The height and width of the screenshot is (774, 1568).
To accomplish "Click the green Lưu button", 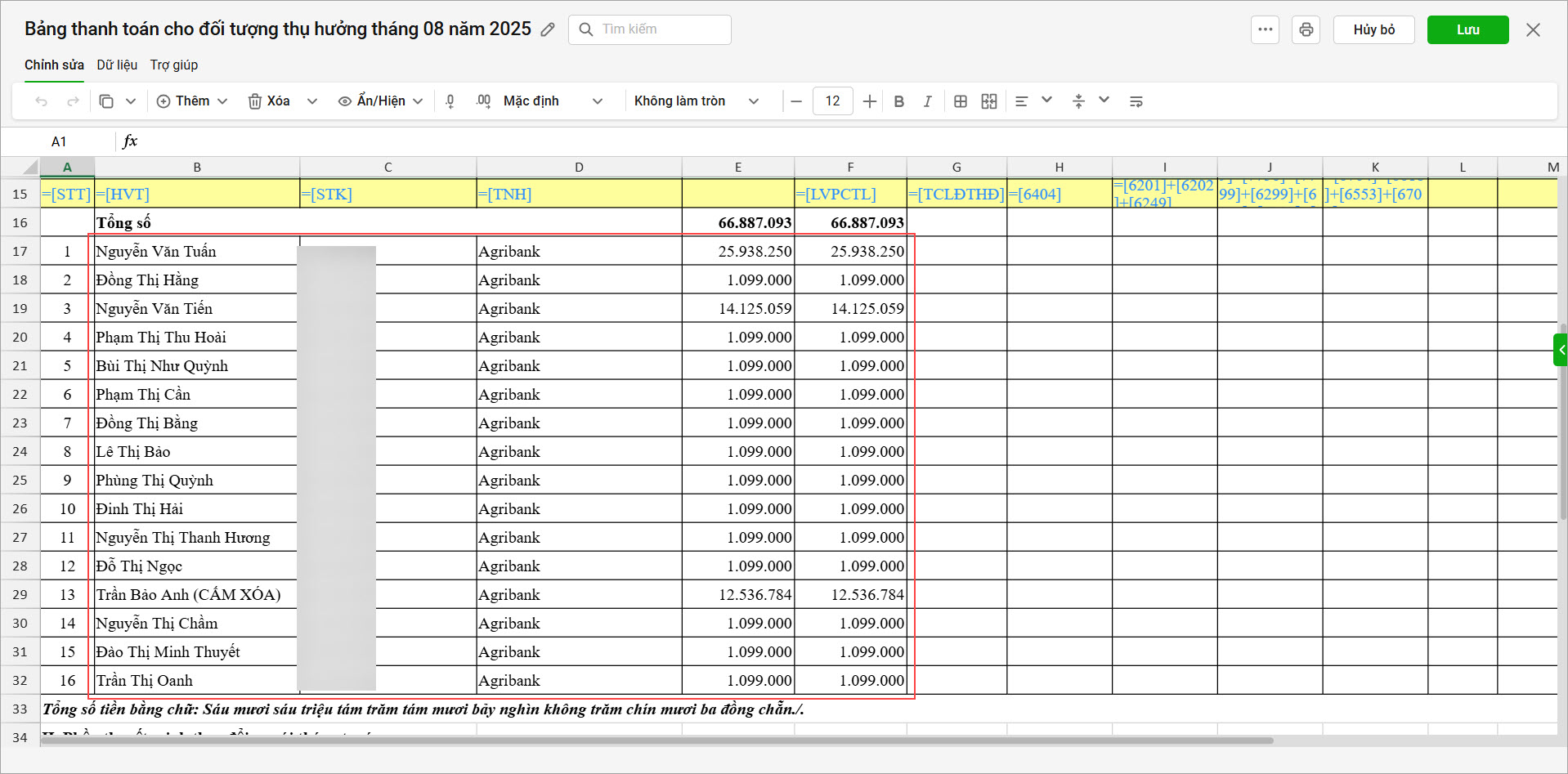I will (1467, 29).
